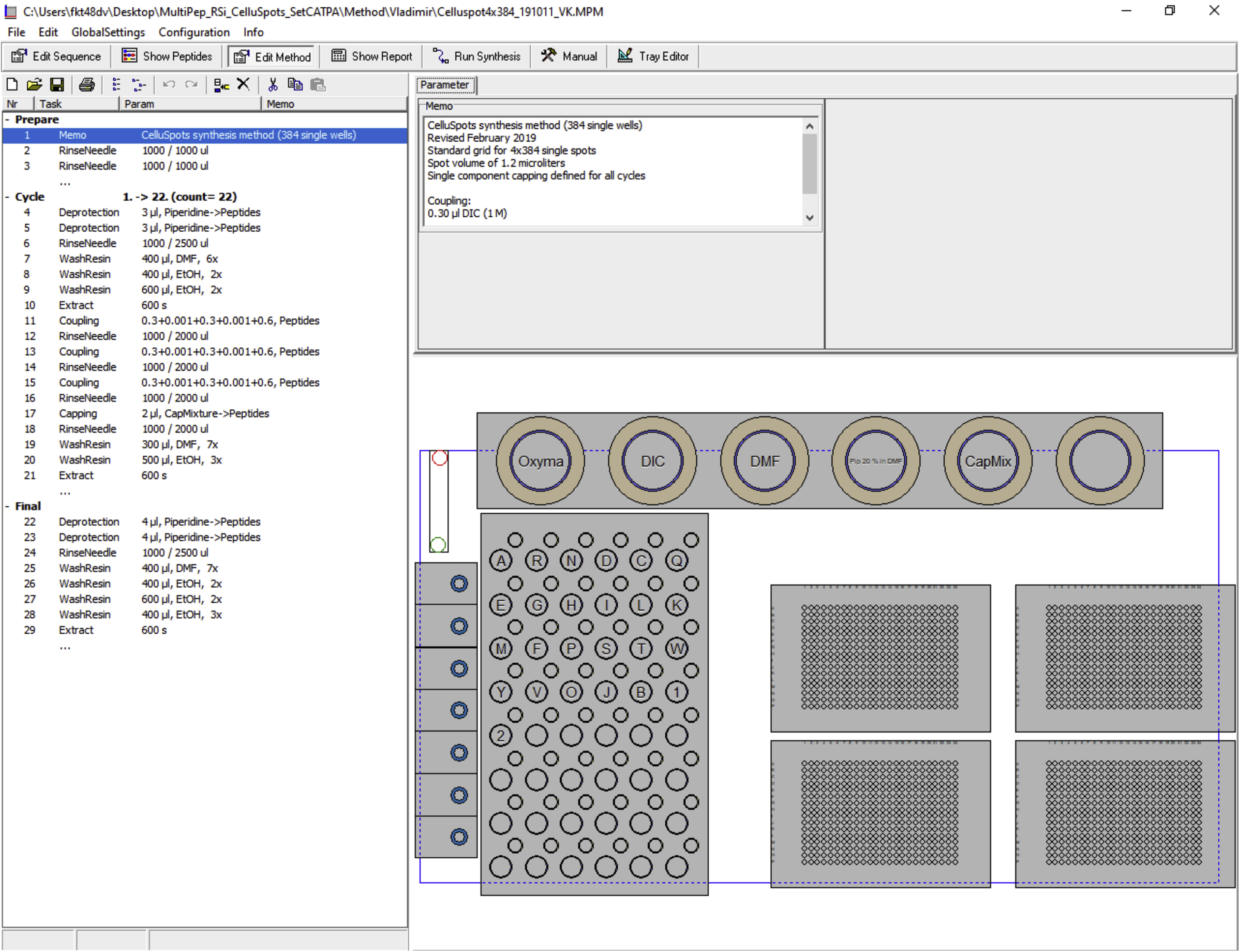The height and width of the screenshot is (952, 1240).
Task: Click the insert task icon
Action: click(x=221, y=85)
